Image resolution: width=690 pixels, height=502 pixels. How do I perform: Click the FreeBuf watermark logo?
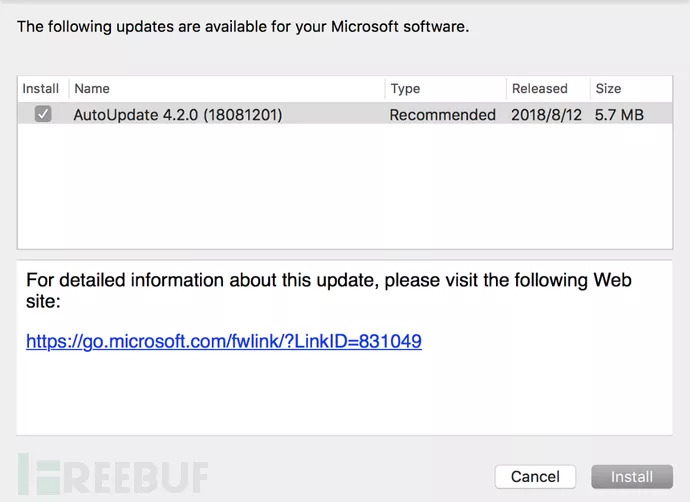(110, 474)
